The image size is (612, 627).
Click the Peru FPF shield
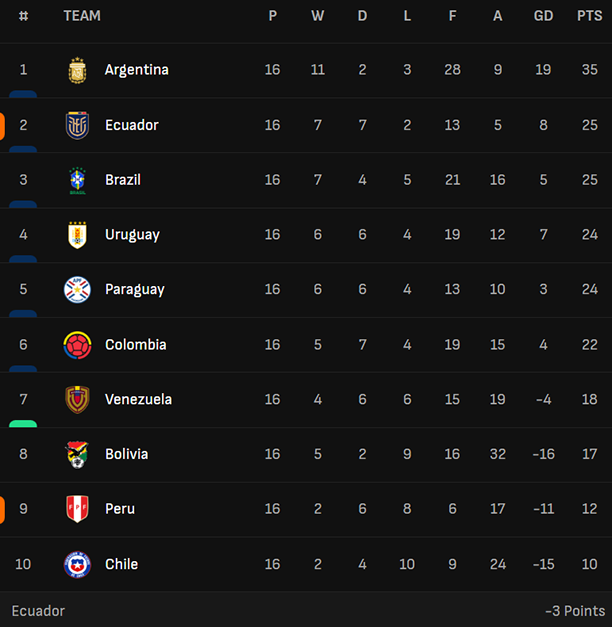pos(77,509)
